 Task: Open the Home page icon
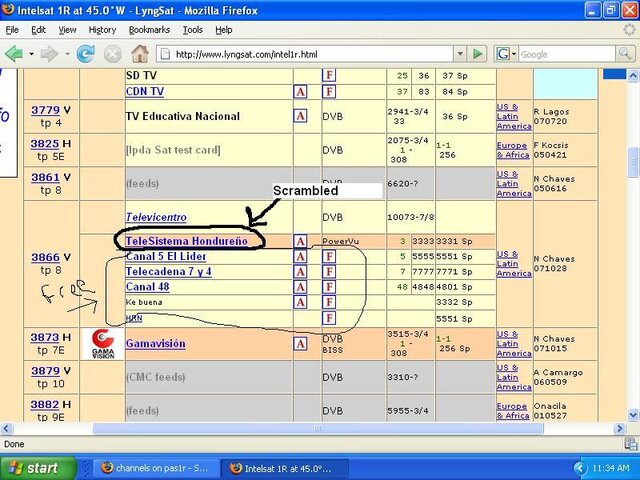point(140,54)
